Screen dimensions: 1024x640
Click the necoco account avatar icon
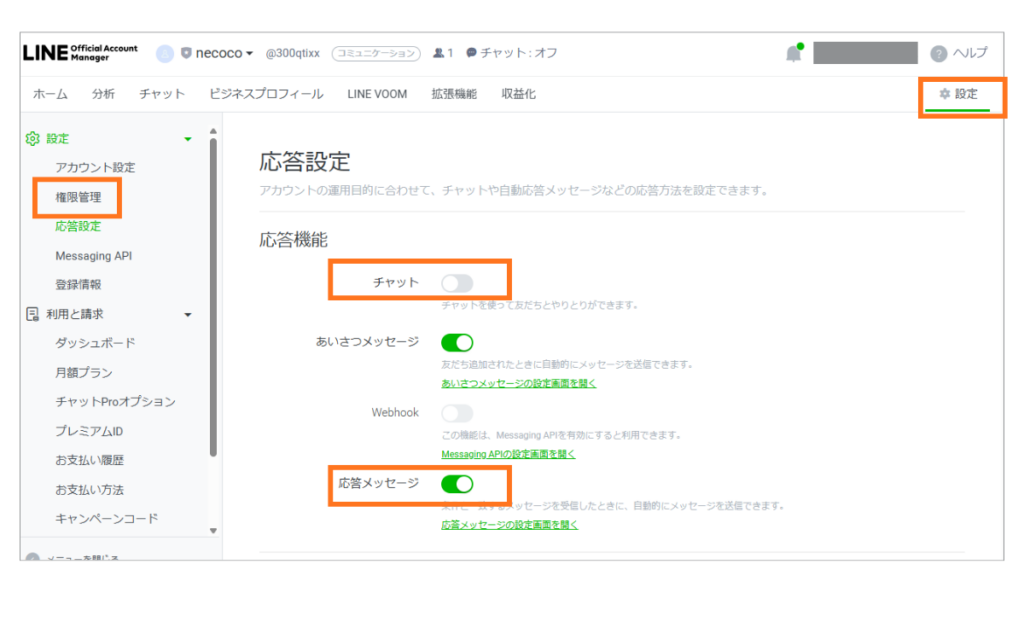pyautogui.click(x=165, y=53)
